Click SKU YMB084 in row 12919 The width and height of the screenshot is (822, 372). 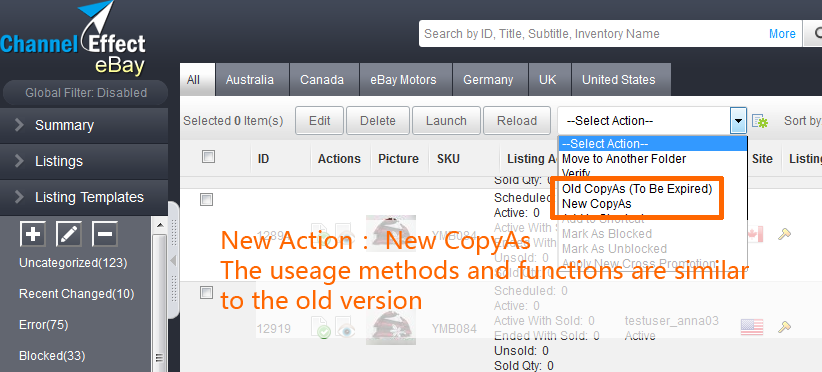tap(454, 329)
